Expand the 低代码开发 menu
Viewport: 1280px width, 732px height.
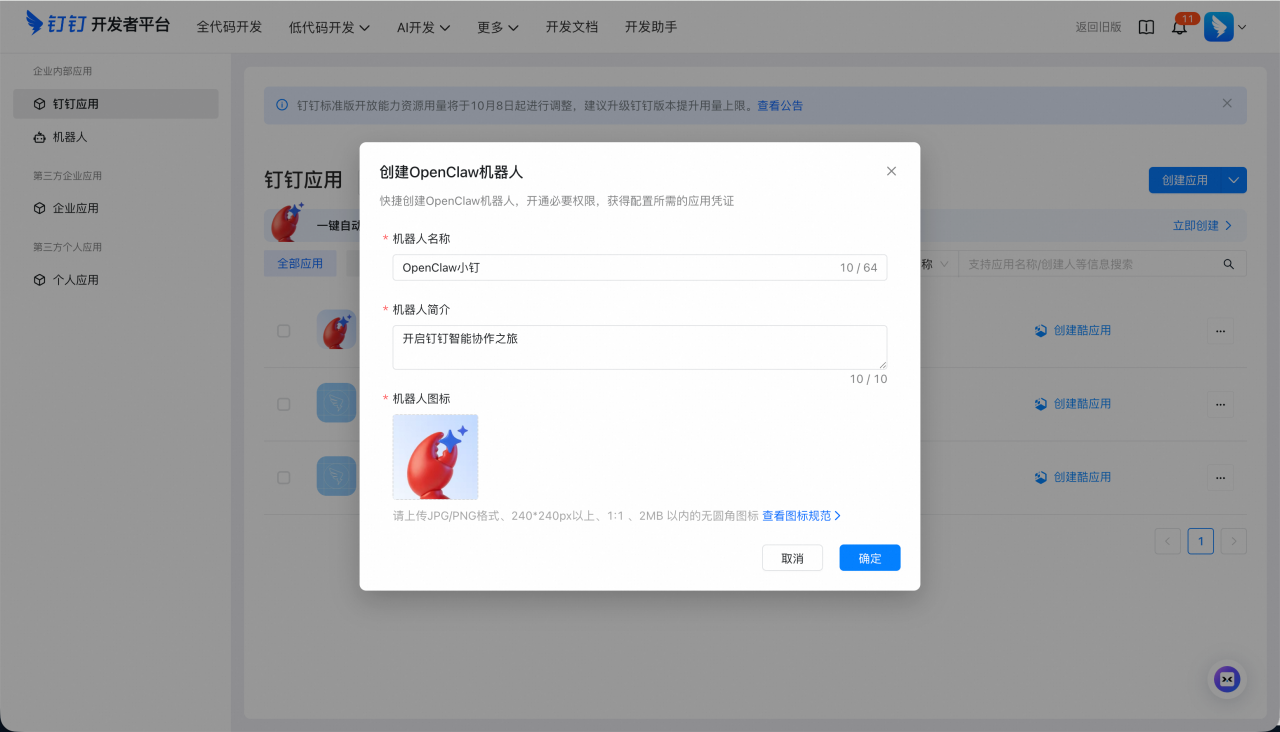[329, 27]
